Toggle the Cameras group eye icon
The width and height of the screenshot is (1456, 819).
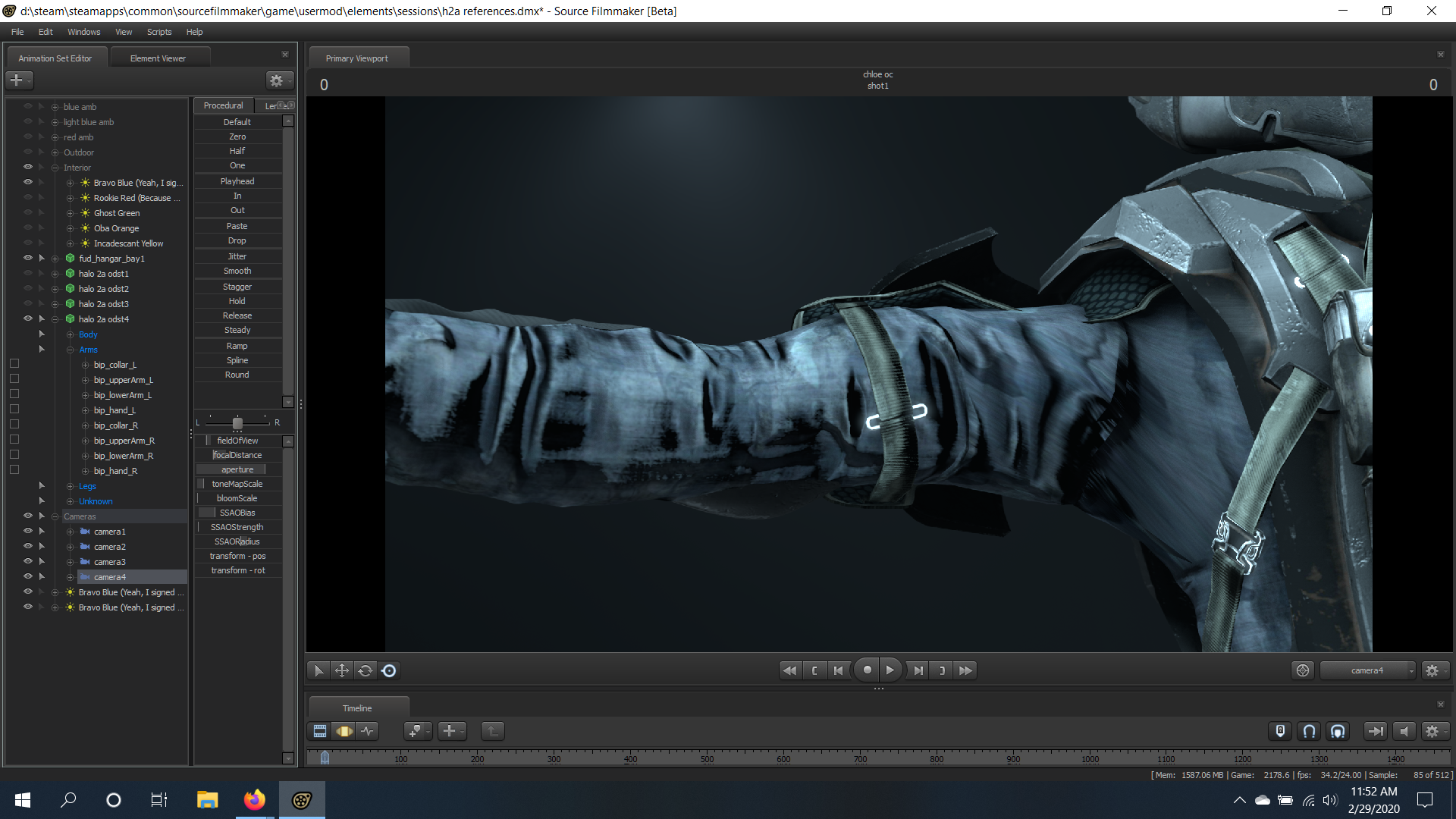(x=28, y=516)
